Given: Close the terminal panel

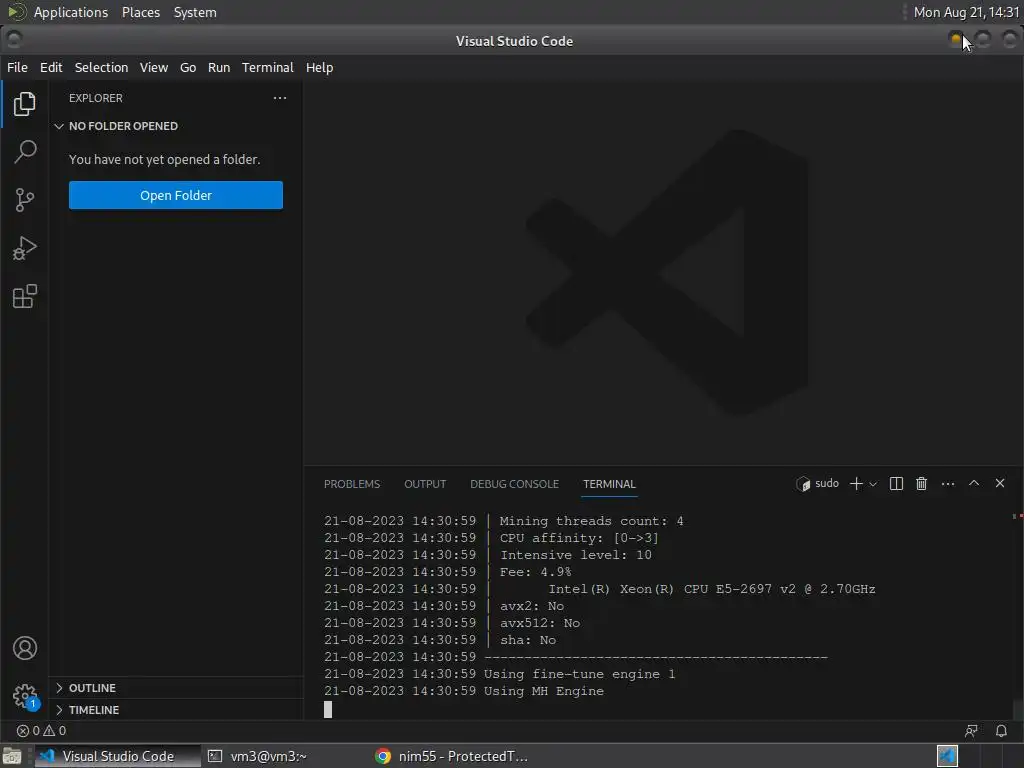Looking at the screenshot, I should click(1000, 483).
